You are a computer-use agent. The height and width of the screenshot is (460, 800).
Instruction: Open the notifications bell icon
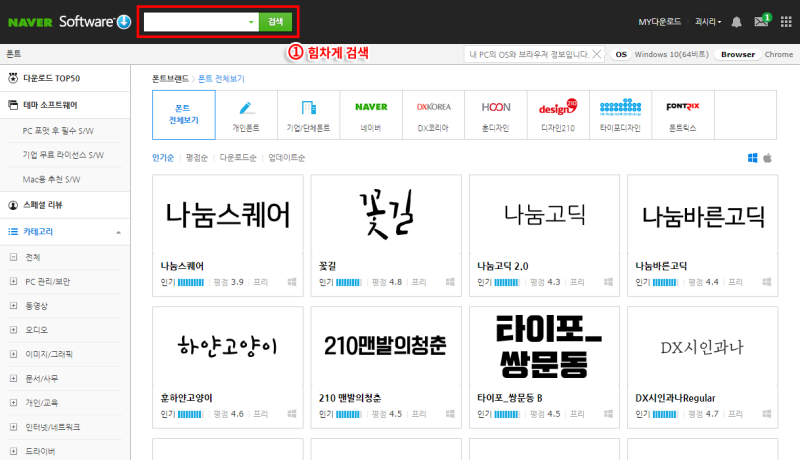[736, 22]
